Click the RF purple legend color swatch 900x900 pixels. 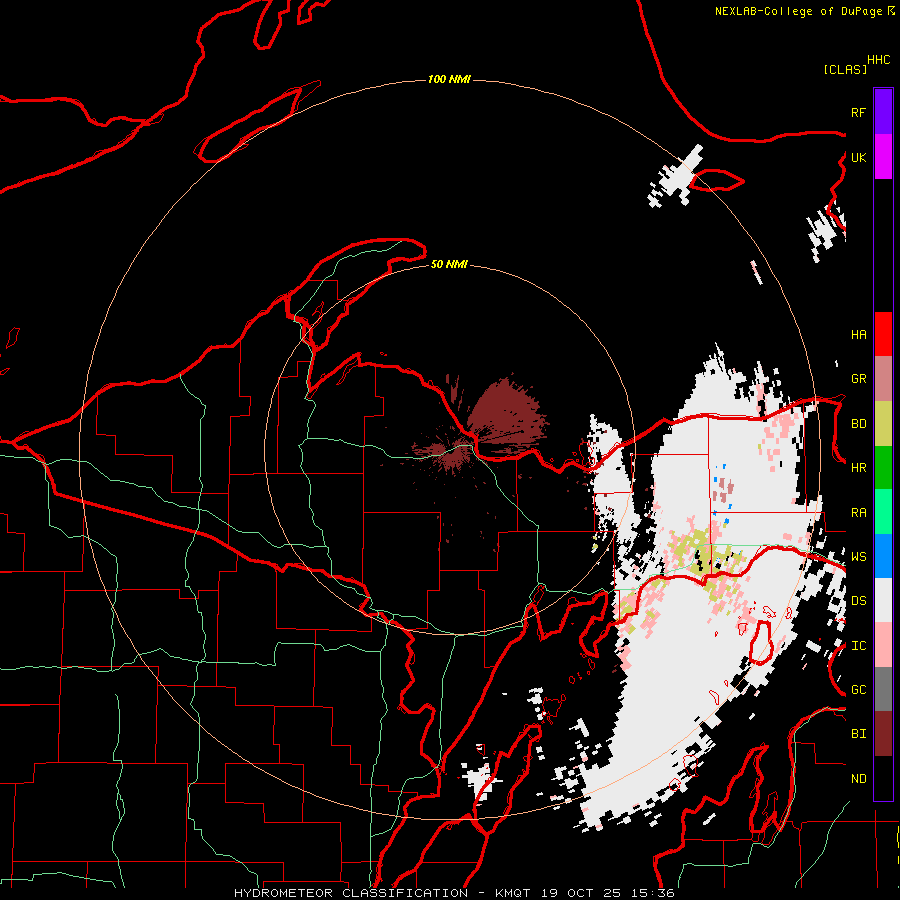coord(883,112)
